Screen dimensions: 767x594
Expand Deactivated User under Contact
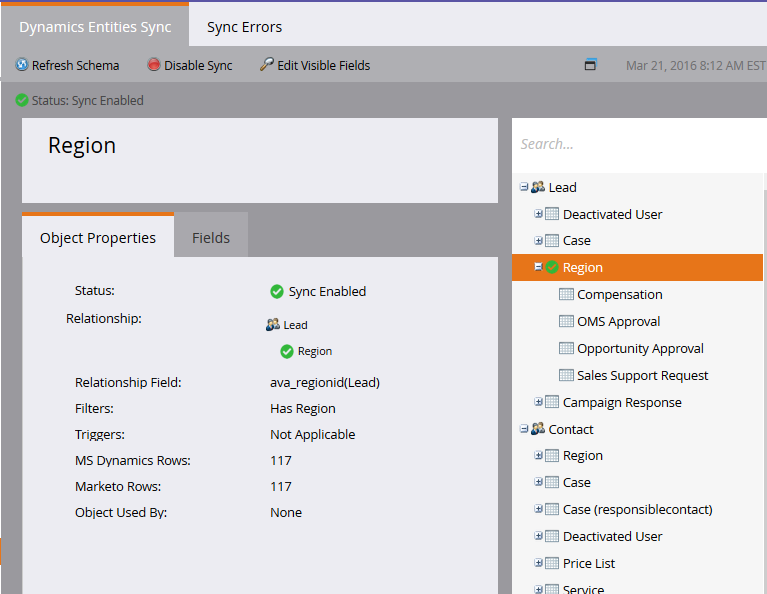tap(538, 536)
